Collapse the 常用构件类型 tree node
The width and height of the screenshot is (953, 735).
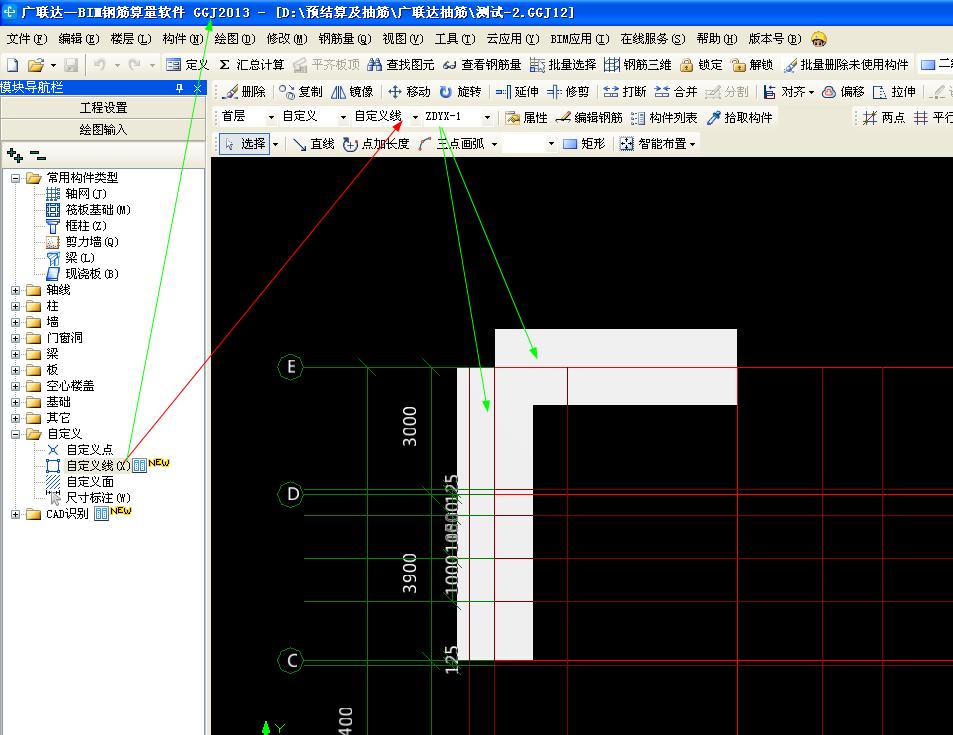click(x=16, y=178)
